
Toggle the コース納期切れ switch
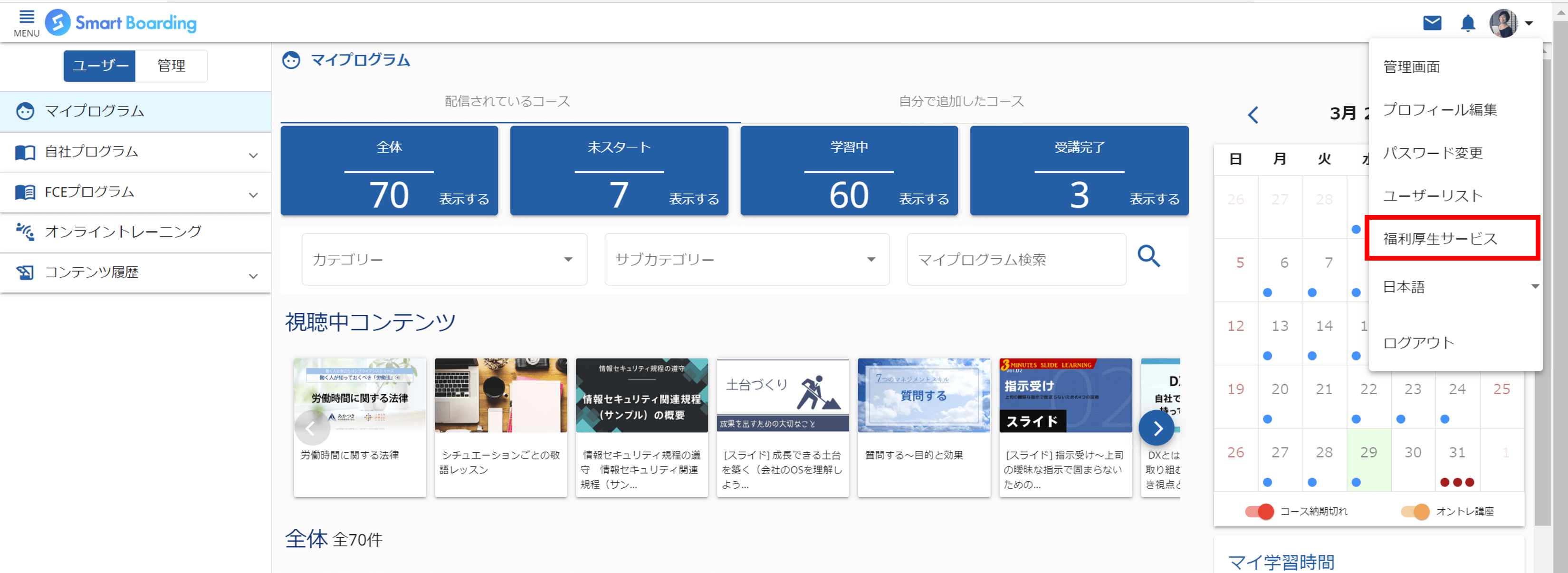[1260, 511]
